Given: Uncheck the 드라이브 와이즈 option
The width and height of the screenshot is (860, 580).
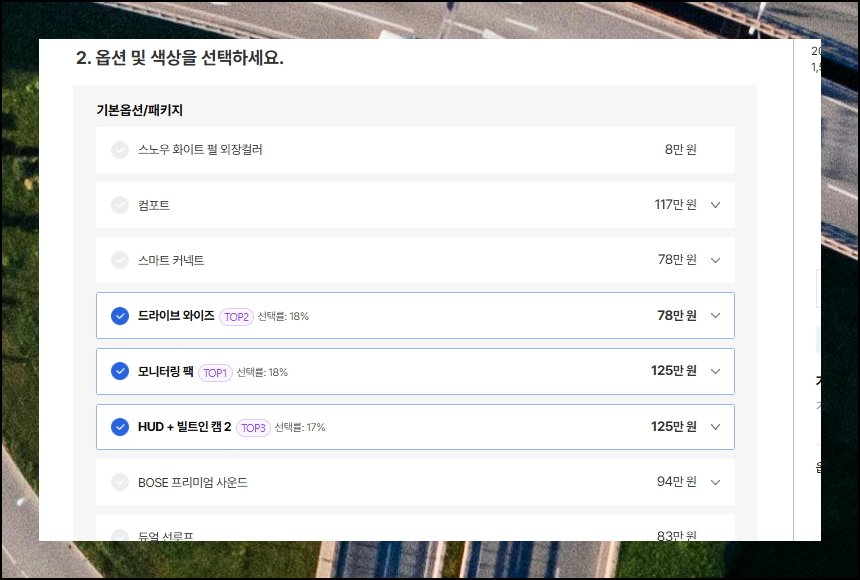Looking at the screenshot, I should [120, 316].
